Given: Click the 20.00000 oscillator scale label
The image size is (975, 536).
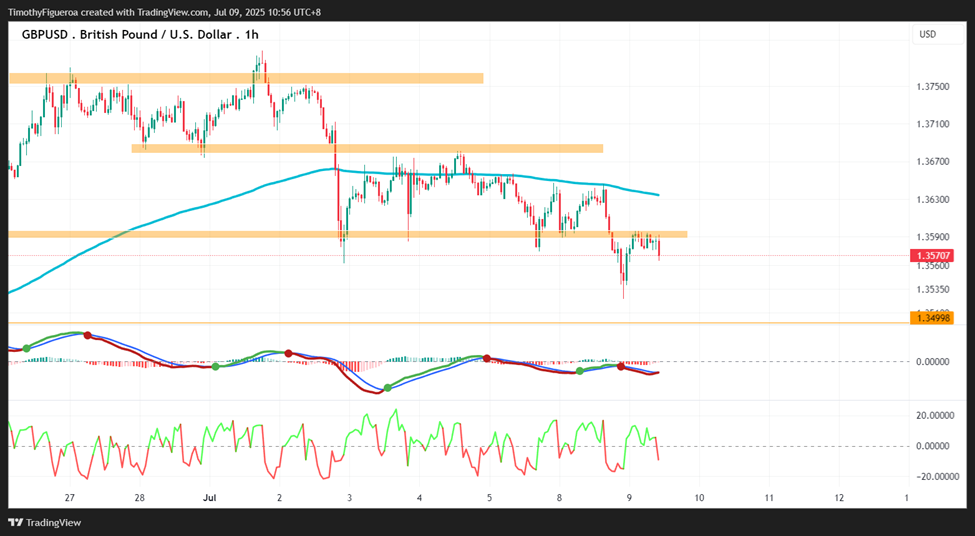Looking at the screenshot, I should 933,415.
